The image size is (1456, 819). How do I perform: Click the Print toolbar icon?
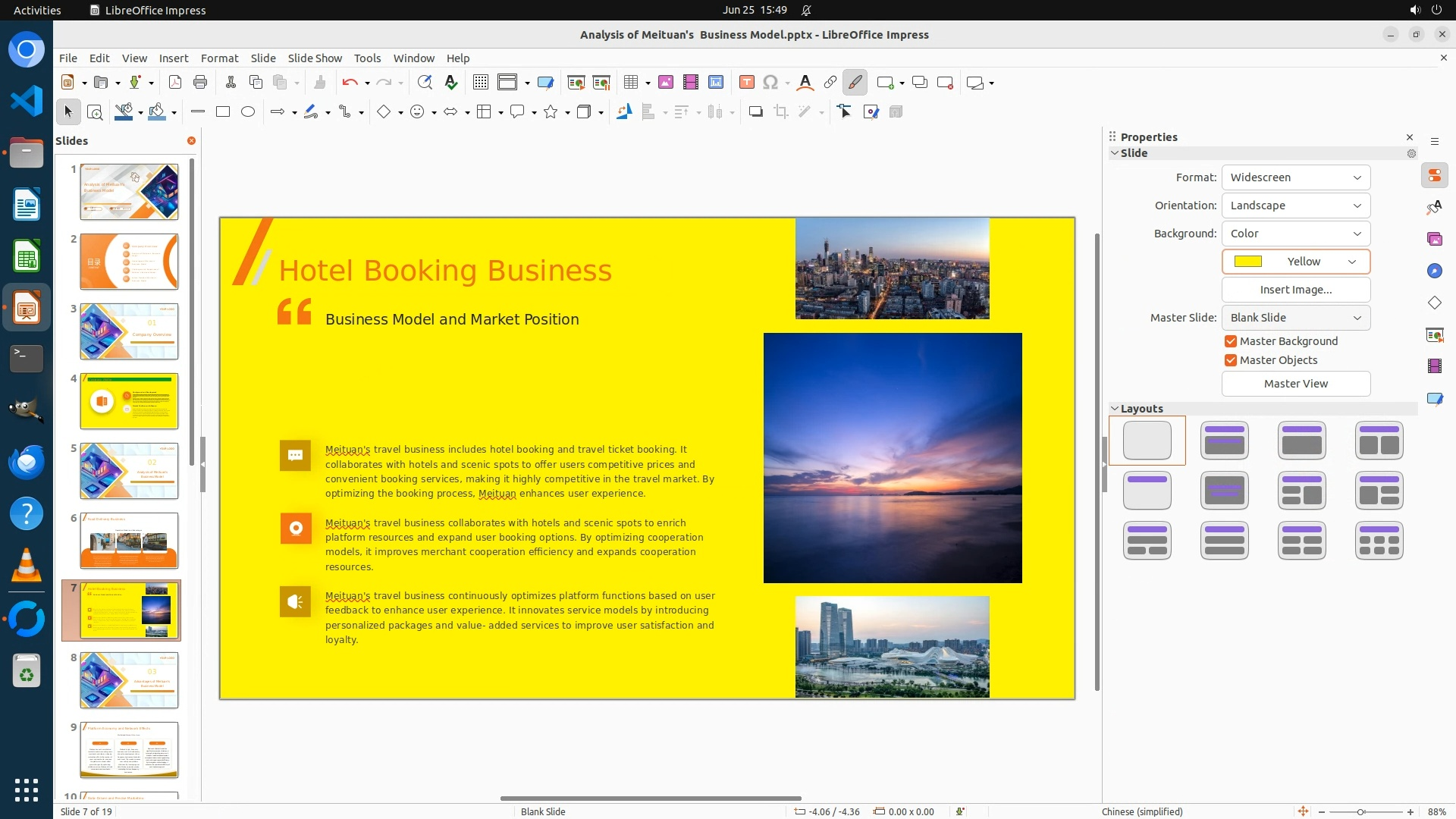click(x=200, y=83)
